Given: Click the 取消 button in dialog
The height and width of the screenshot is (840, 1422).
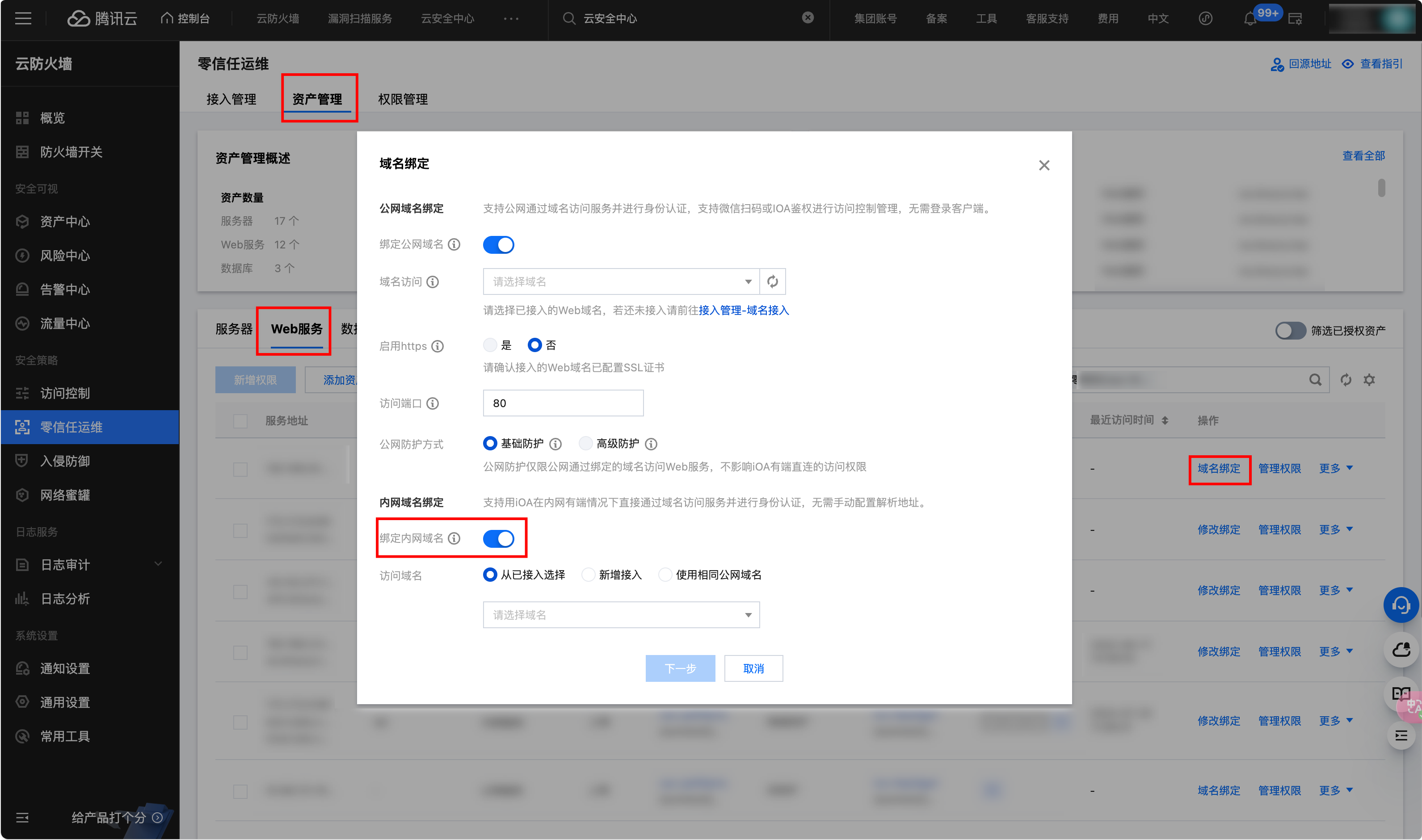Looking at the screenshot, I should point(753,668).
